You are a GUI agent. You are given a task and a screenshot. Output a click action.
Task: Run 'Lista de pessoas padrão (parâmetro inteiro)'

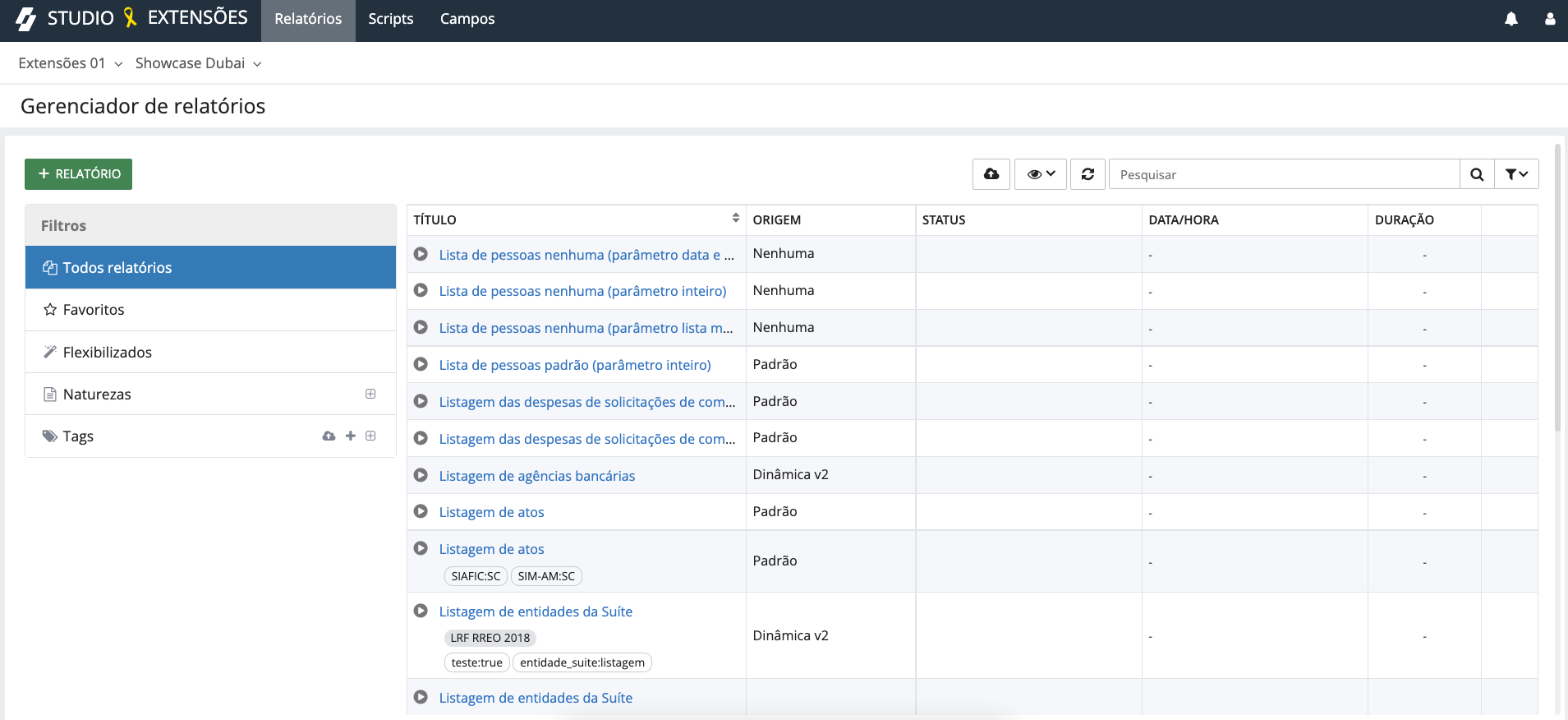(421, 364)
